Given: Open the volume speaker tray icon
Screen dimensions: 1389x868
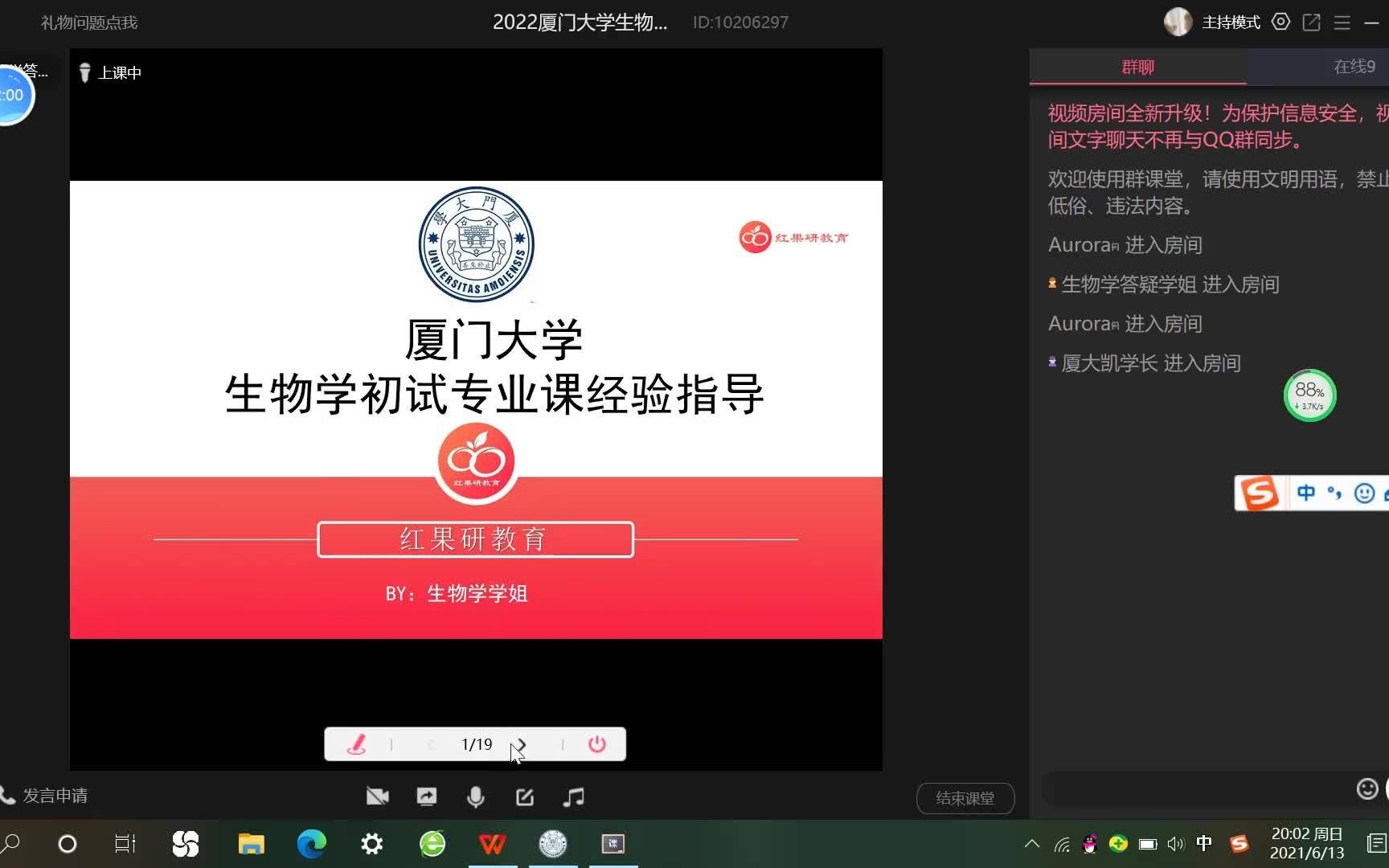Looking at the screenshot, I should [1175, 844].
